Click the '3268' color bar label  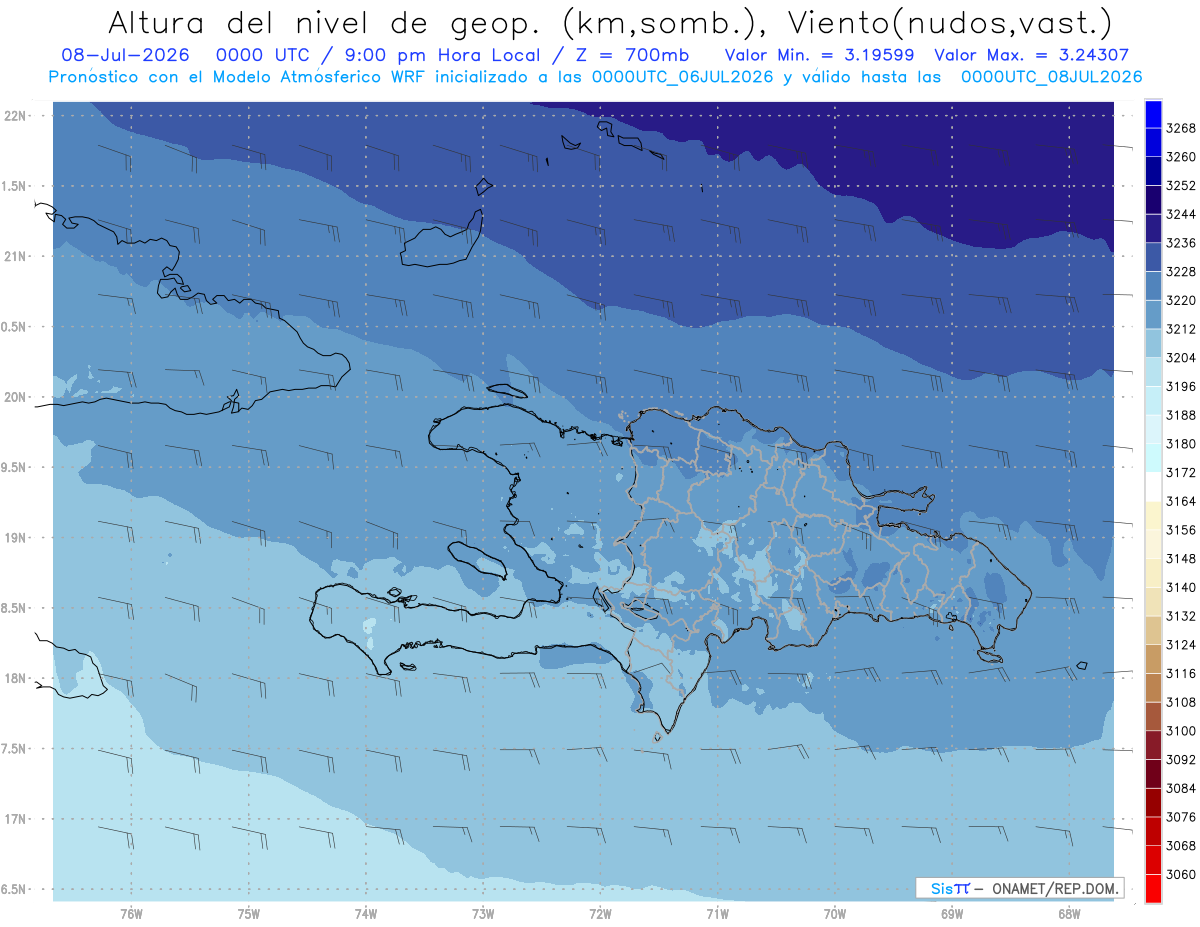click(1181, 128)
